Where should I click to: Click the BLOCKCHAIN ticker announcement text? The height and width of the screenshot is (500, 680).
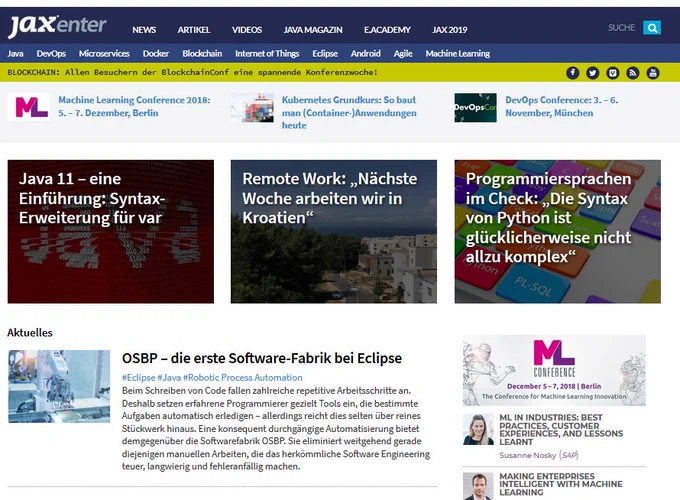[x=192, y=72]
